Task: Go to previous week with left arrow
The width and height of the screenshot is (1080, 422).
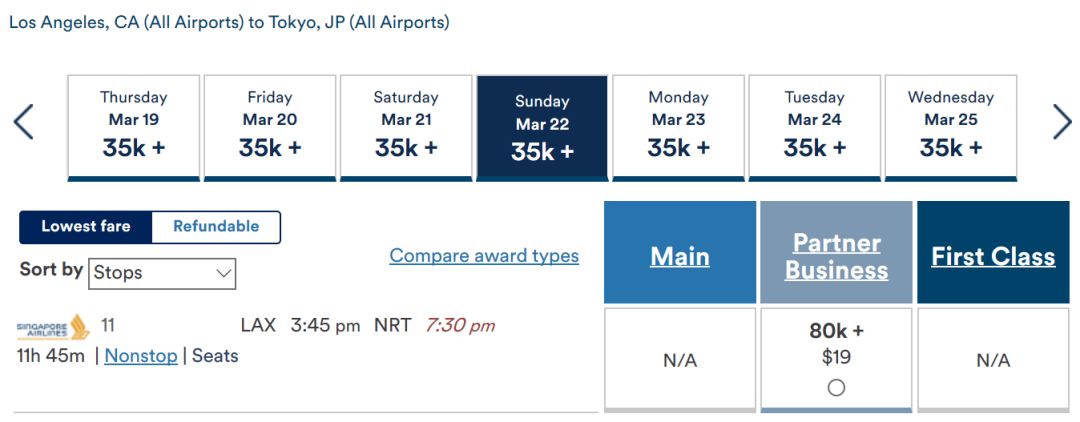Action: [x=23, y=122]
